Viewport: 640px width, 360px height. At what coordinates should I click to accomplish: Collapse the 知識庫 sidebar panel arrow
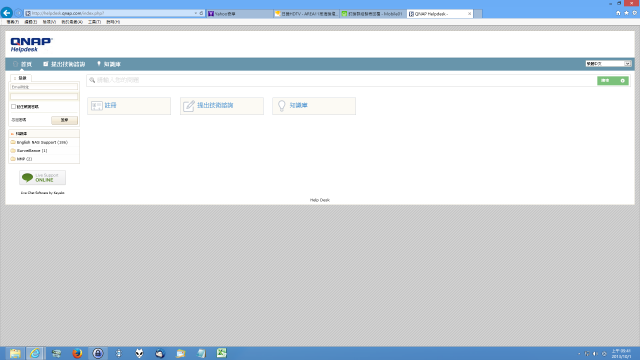click(x=12, y=134)
